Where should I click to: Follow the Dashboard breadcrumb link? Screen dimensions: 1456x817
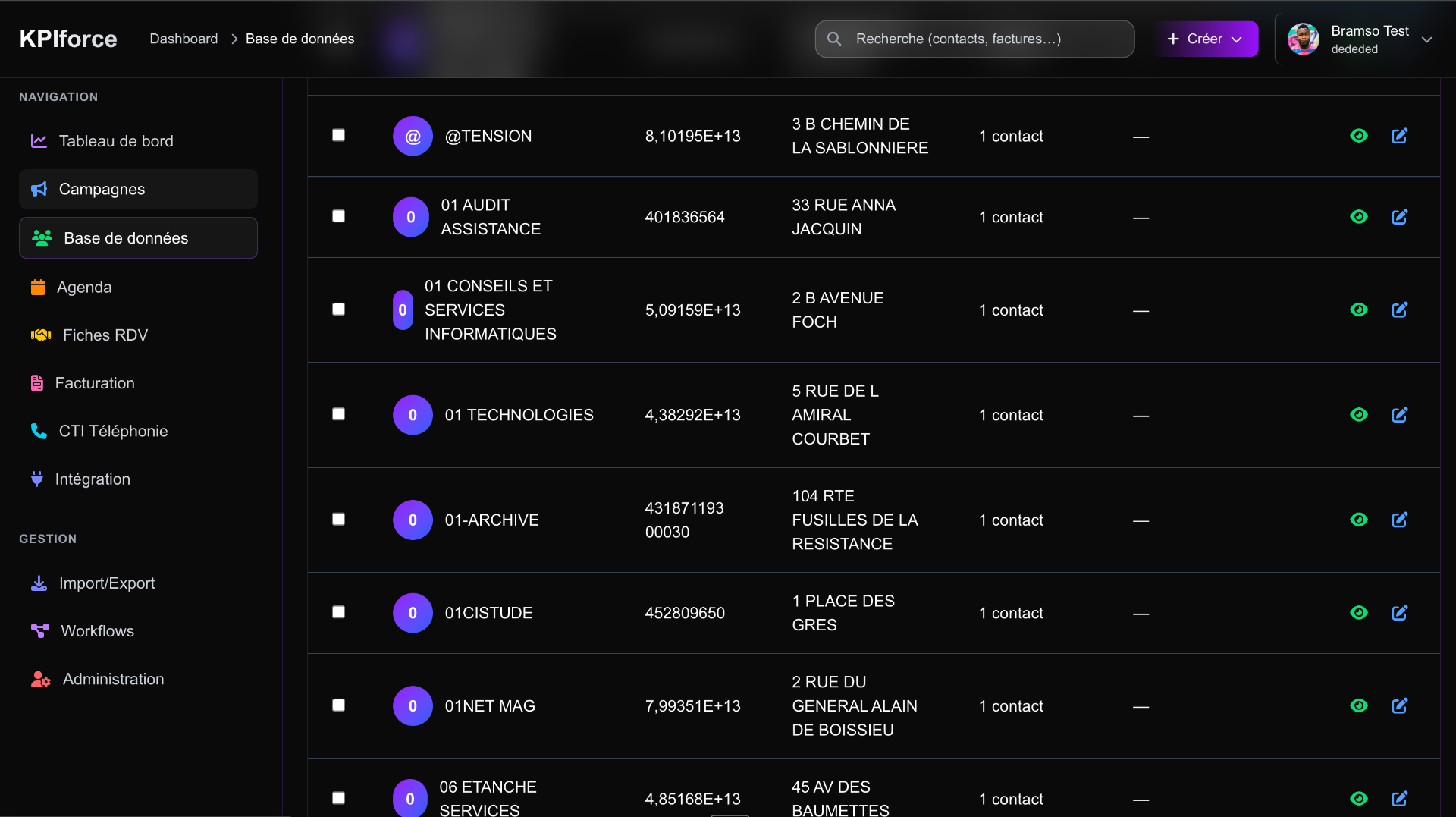click(x=184, y=39)
